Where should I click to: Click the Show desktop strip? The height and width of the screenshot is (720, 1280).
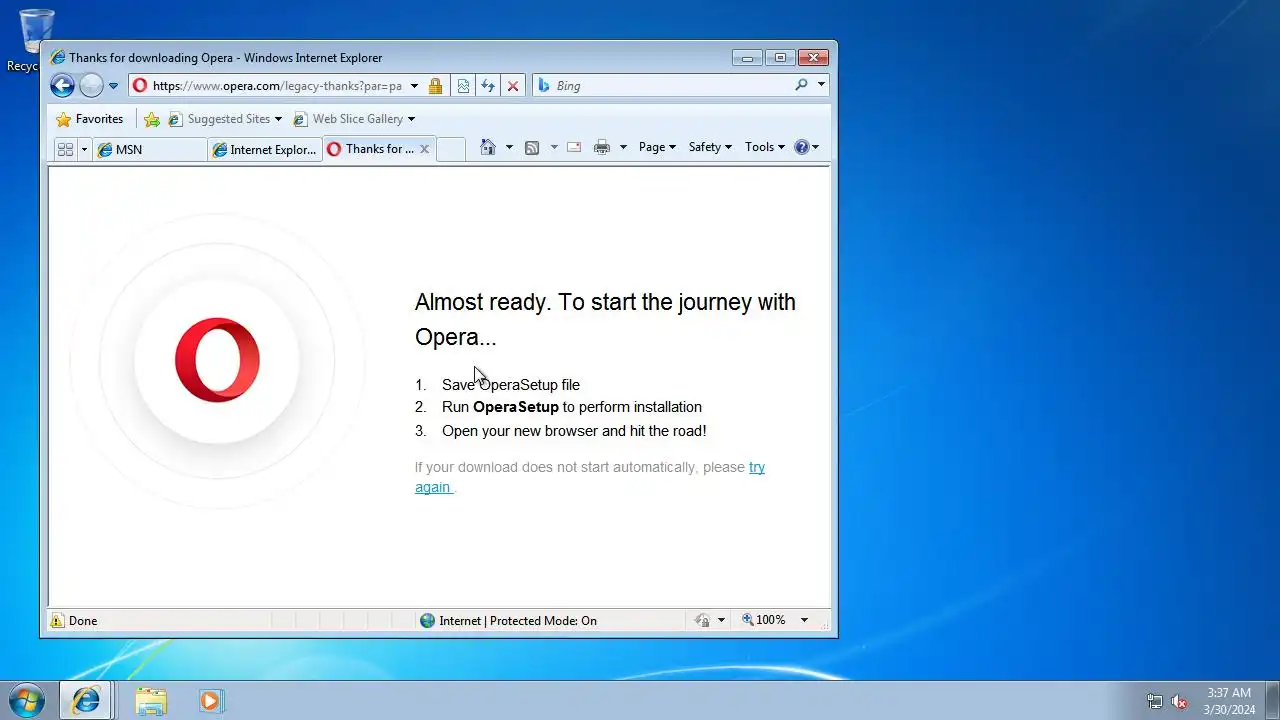(1272, 700)
